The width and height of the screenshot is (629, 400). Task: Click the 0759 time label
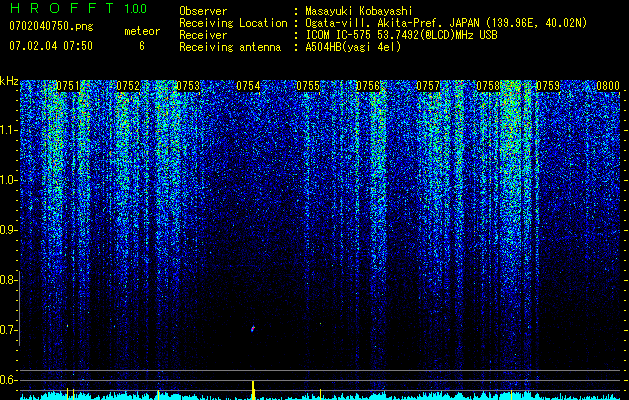click(548, 86)
